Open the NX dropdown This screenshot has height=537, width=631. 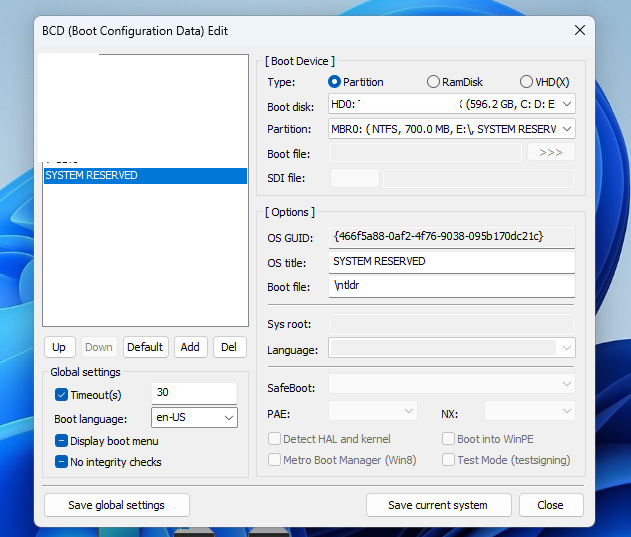(x=530, y=411)
